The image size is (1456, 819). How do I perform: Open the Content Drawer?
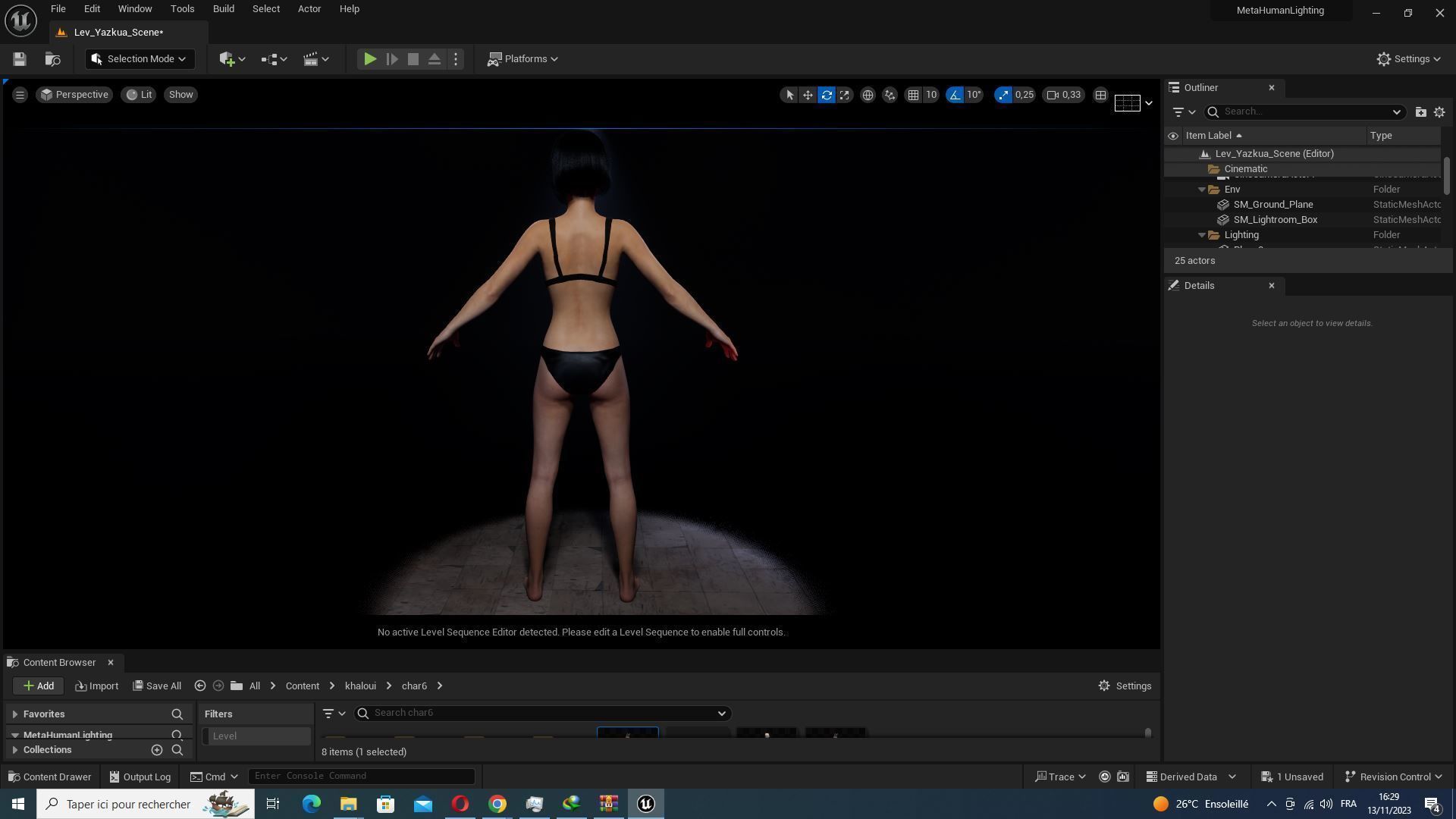[x=49, y=777]
